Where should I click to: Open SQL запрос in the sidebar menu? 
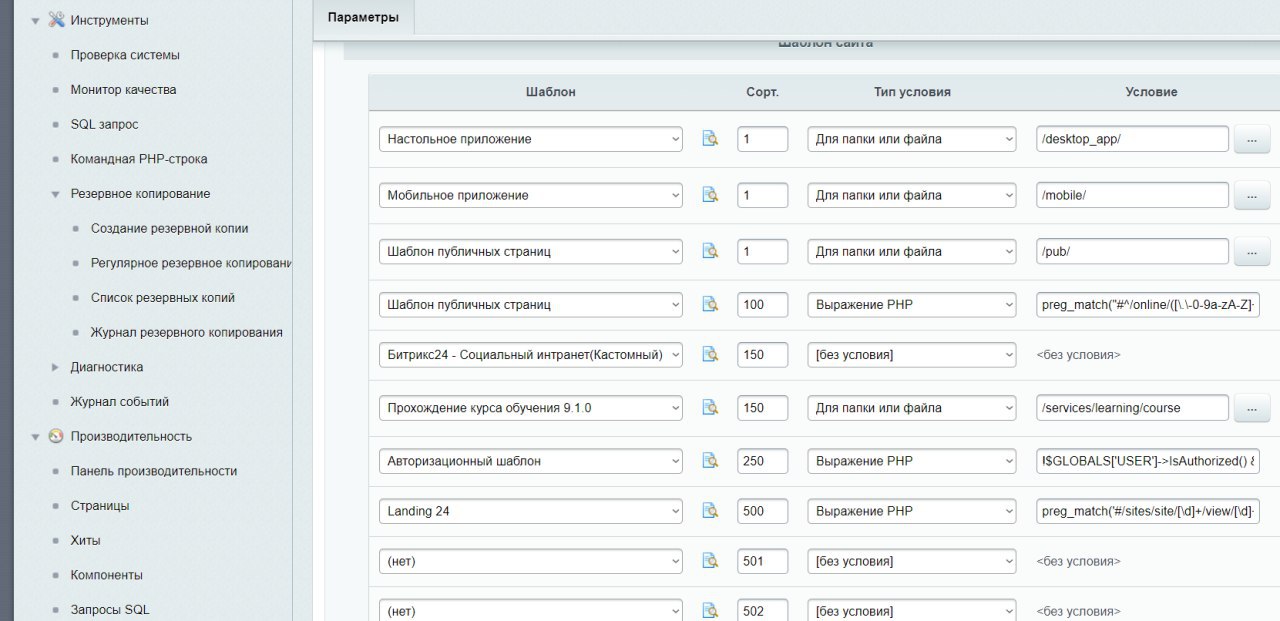click(104, 124)
